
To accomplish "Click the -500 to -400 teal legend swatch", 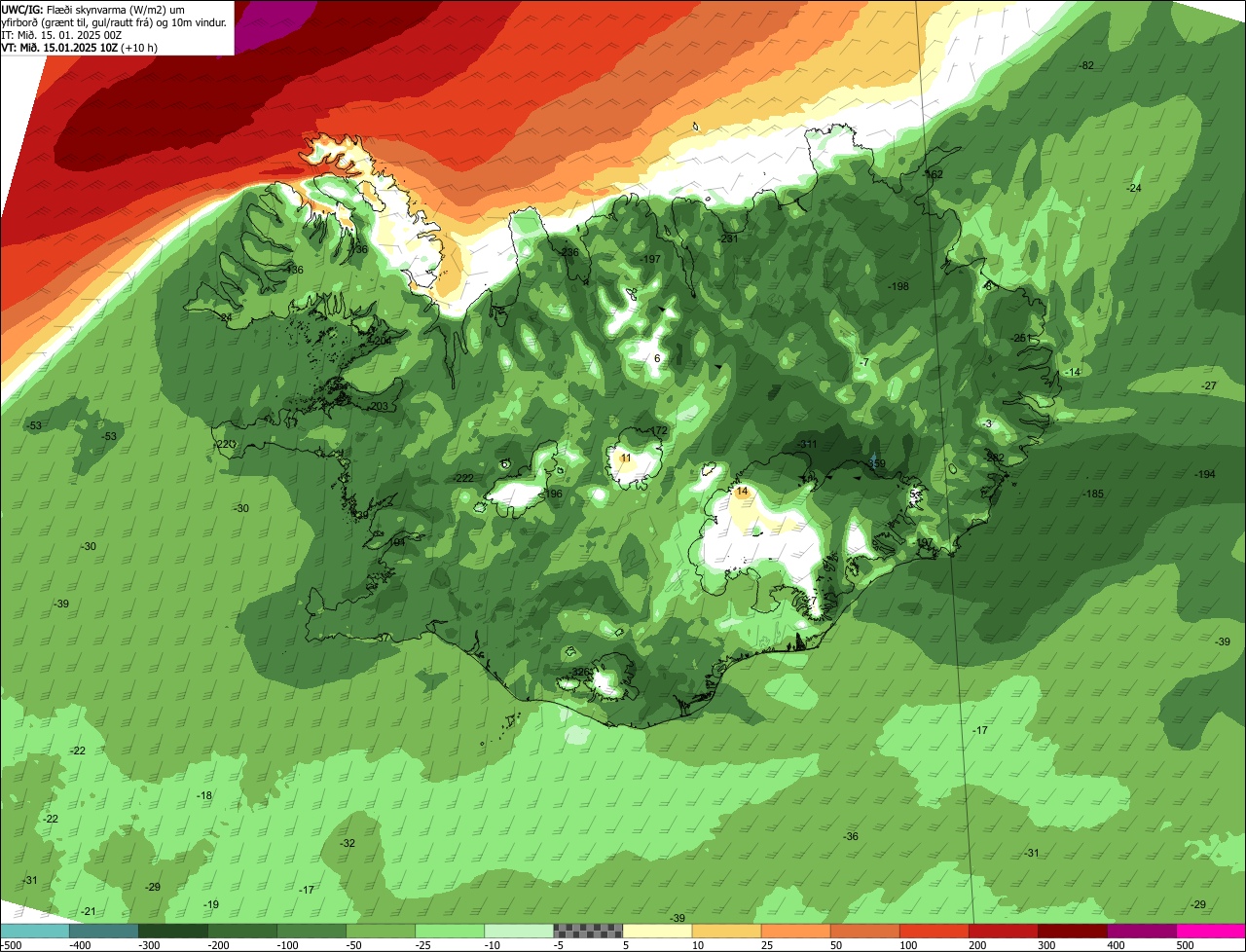I will coord(35,931).
